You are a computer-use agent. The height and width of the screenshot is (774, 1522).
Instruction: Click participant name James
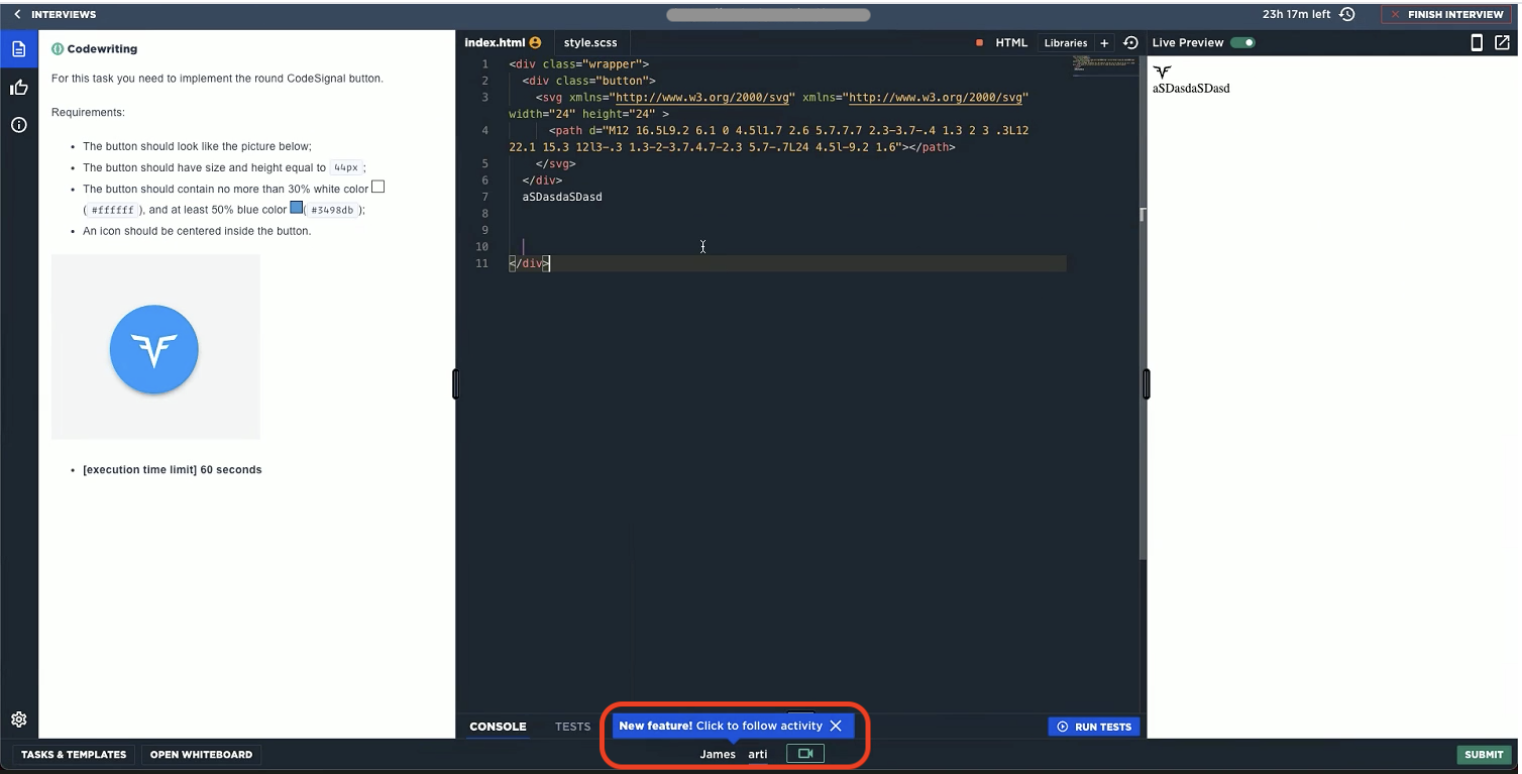(x=717, y=754)
